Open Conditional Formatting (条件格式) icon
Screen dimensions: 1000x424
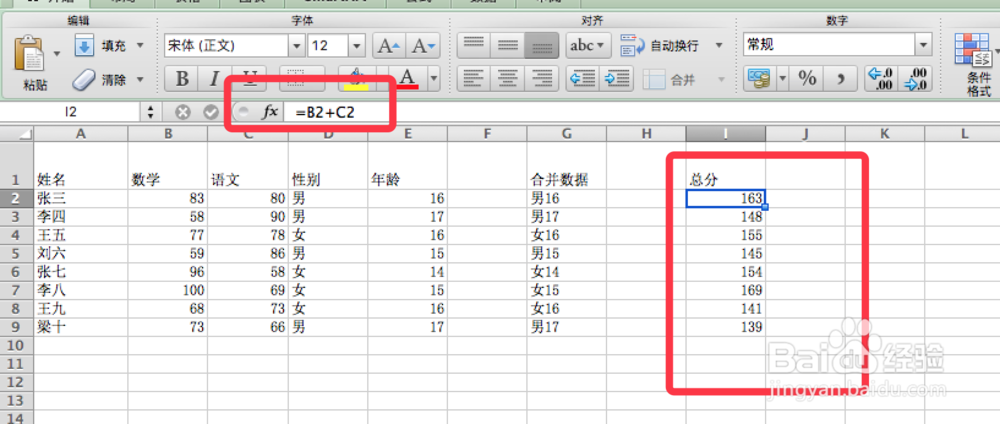tap(972, 51)
